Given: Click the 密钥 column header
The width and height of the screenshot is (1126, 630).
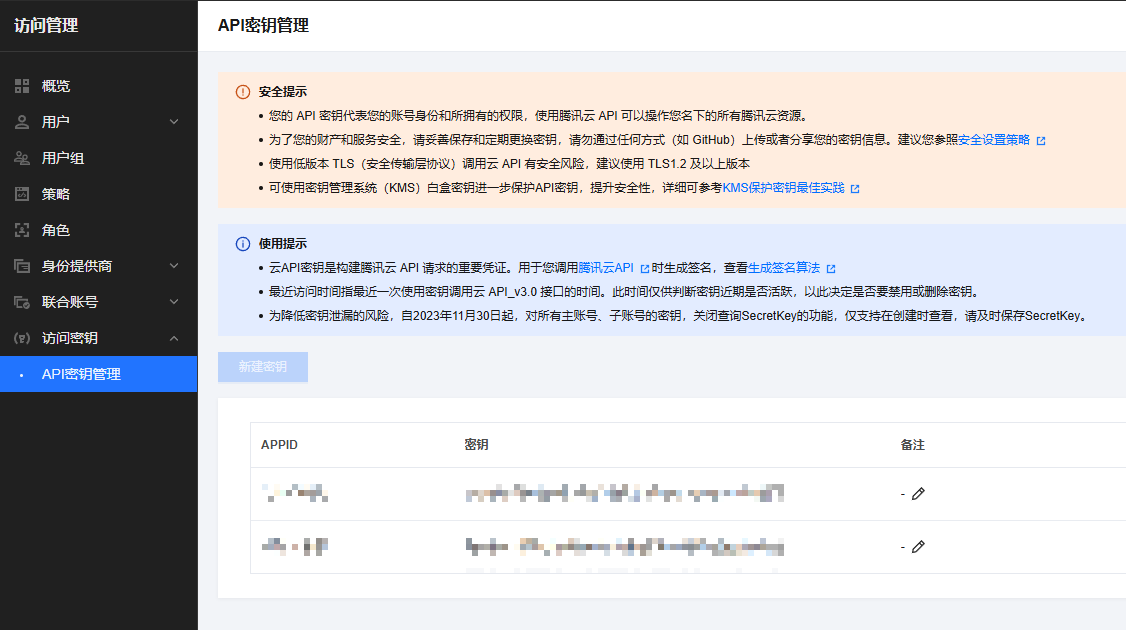Looking at the screenshot, I should tap(476, 445).
